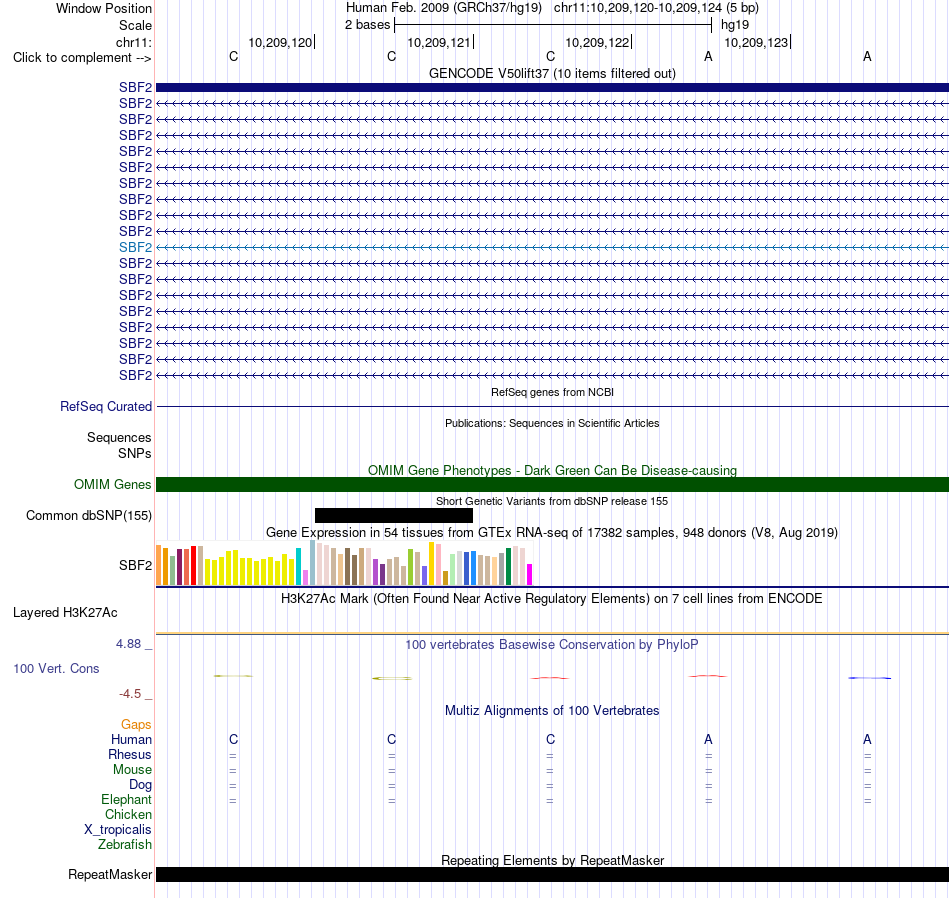Click the Zebrafish species label
This screenshot has height=898, width=950.
click(x=125, y=844)
